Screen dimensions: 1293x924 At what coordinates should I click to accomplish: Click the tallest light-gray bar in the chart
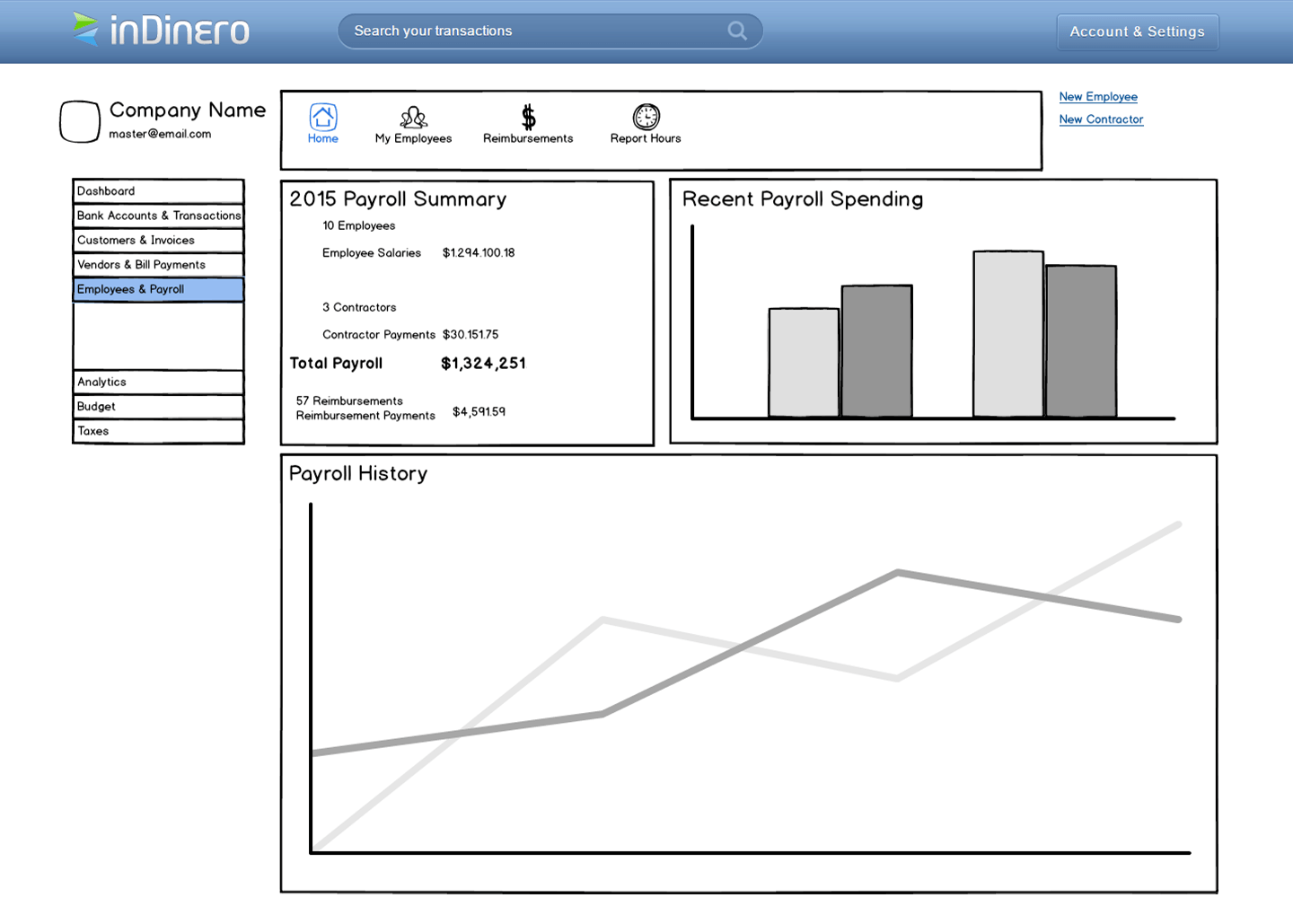coord(1008,334)
